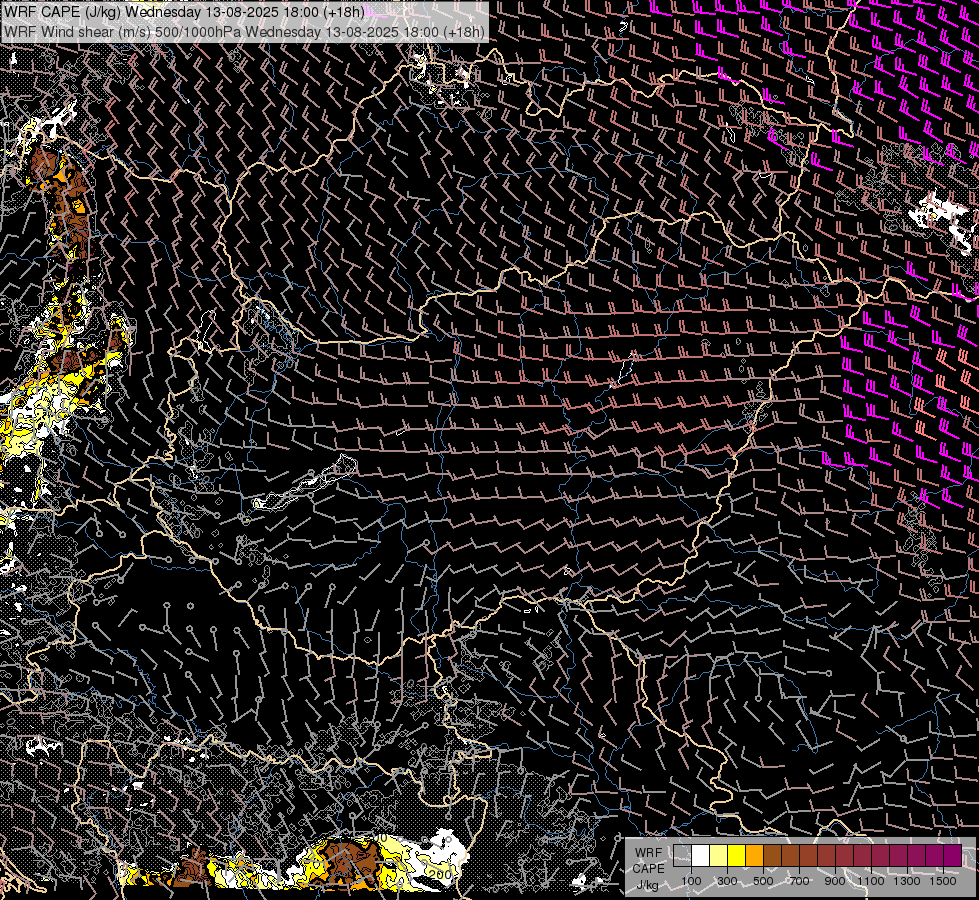Image resolution: width=979 pixels, height=900 pixels.
Task: Select the gray first swatch in the CAPE legend
Action: click(x=682, y=855)
